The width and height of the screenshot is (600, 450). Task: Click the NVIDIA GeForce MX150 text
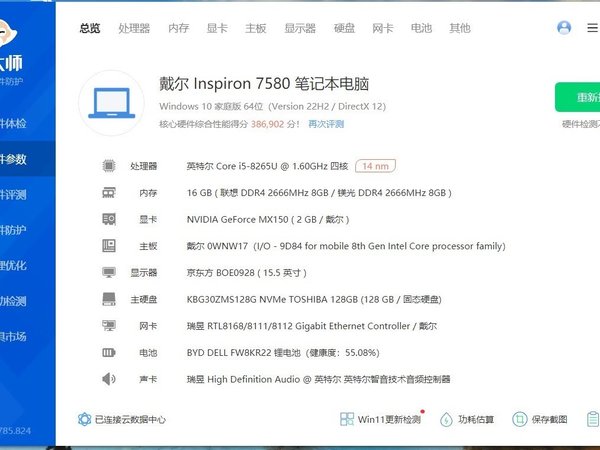tap(268, 220)
